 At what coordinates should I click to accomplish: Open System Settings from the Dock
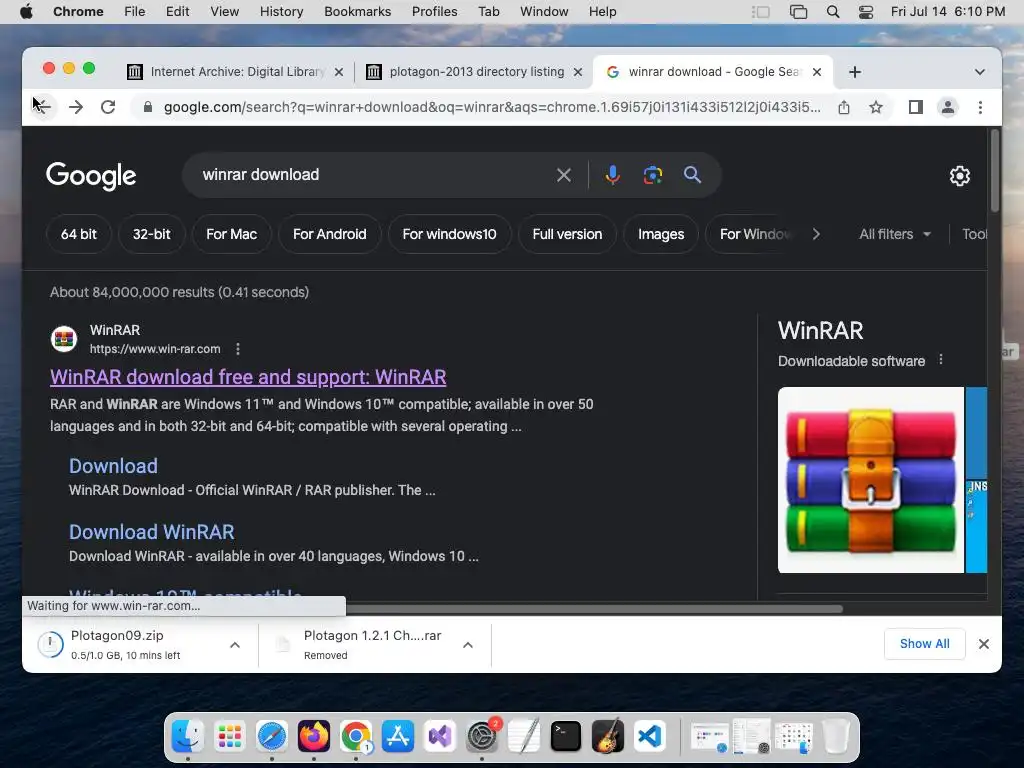482,736
